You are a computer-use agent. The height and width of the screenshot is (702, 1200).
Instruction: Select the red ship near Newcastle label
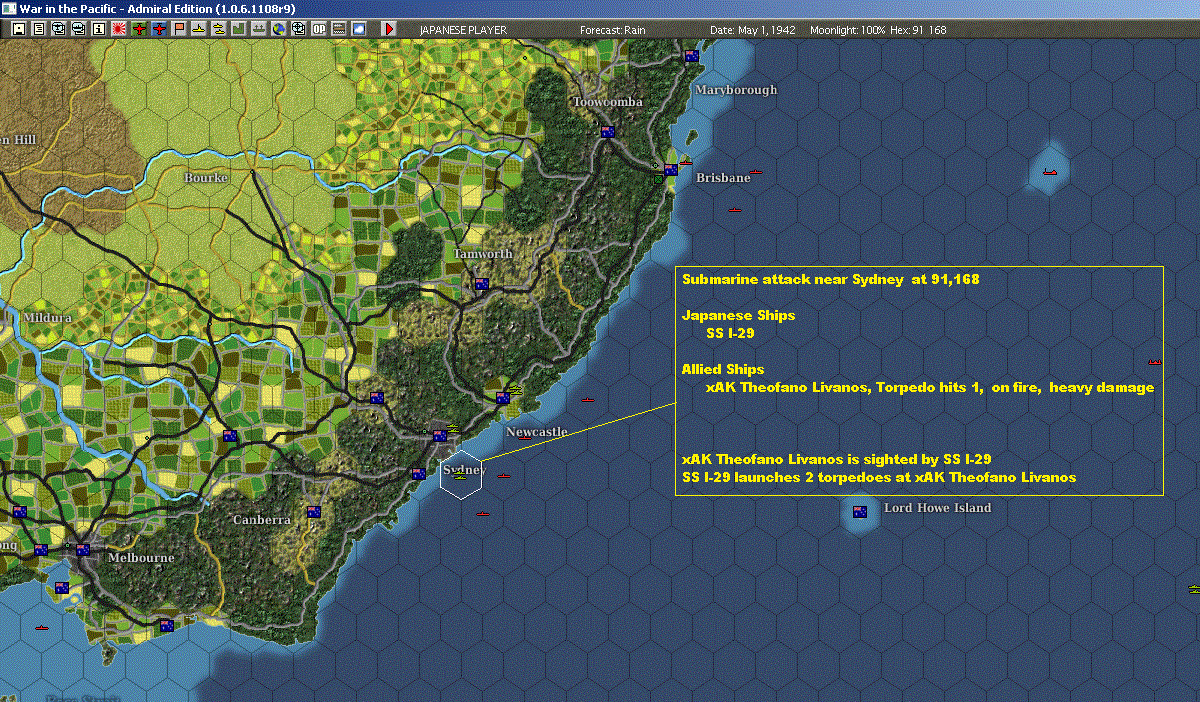pos(524,438)
